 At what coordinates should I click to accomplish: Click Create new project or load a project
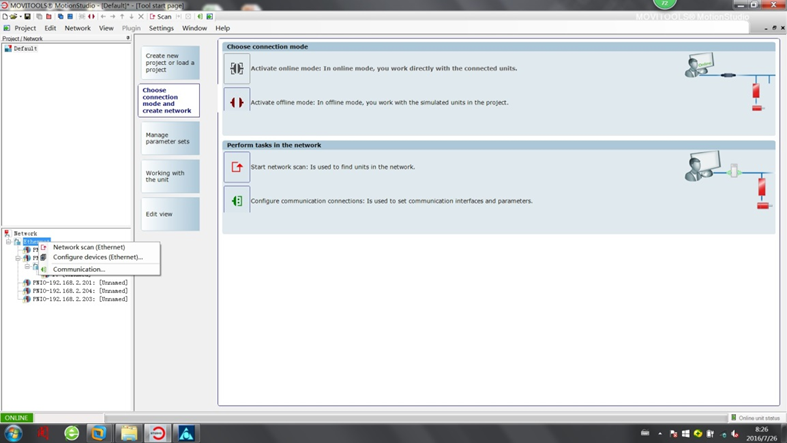pos(169,63)
